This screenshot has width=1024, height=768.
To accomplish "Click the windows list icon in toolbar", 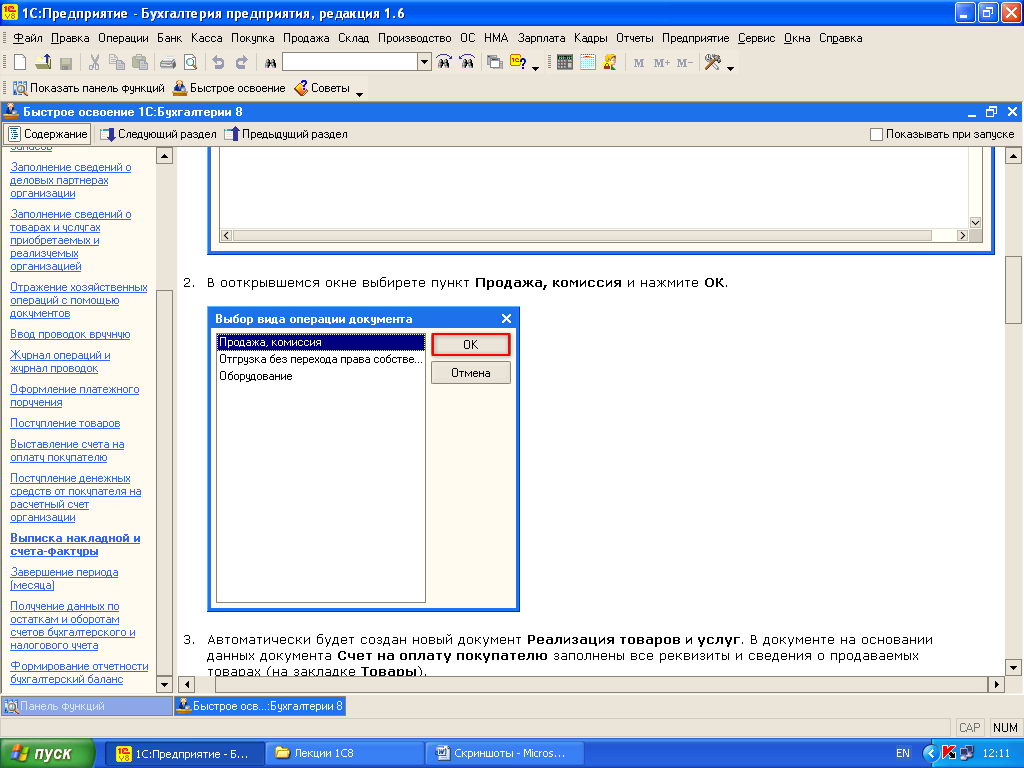I will [x=495, y=63].
